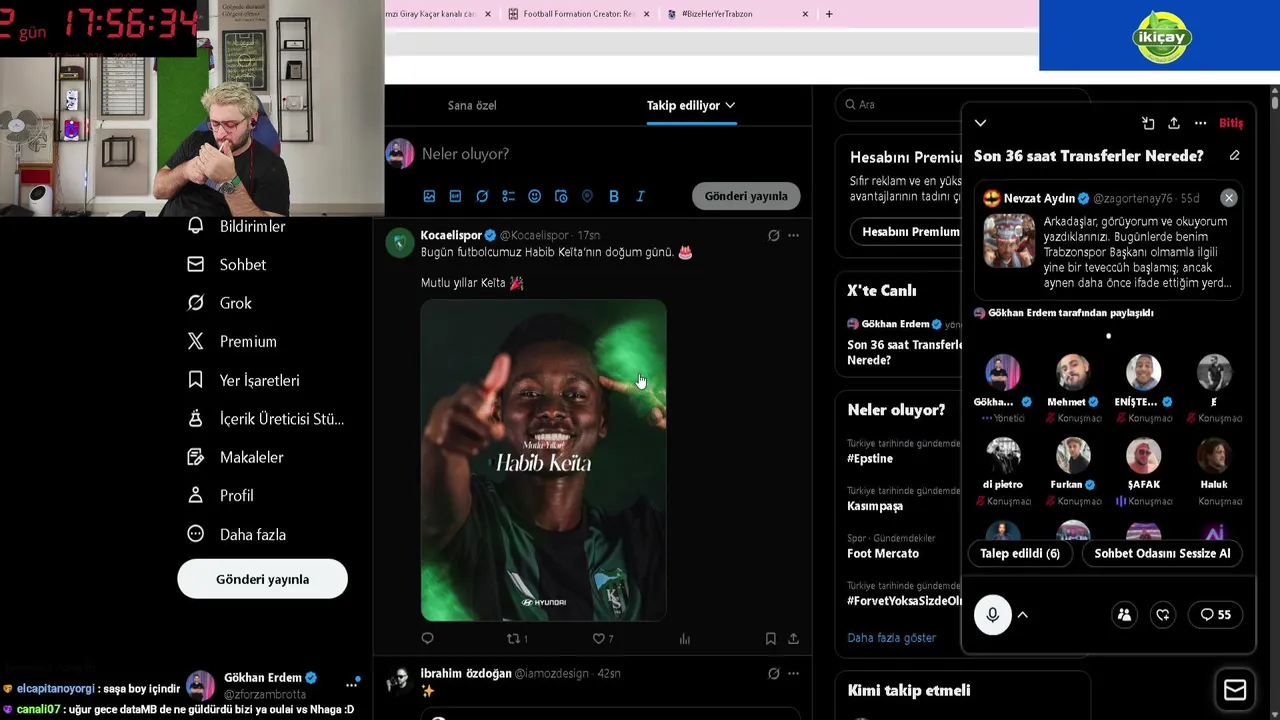The height and width of the screenshot is (720, 1280).
Task: Share the Kocaelispor post
Action: coord(793,638)
